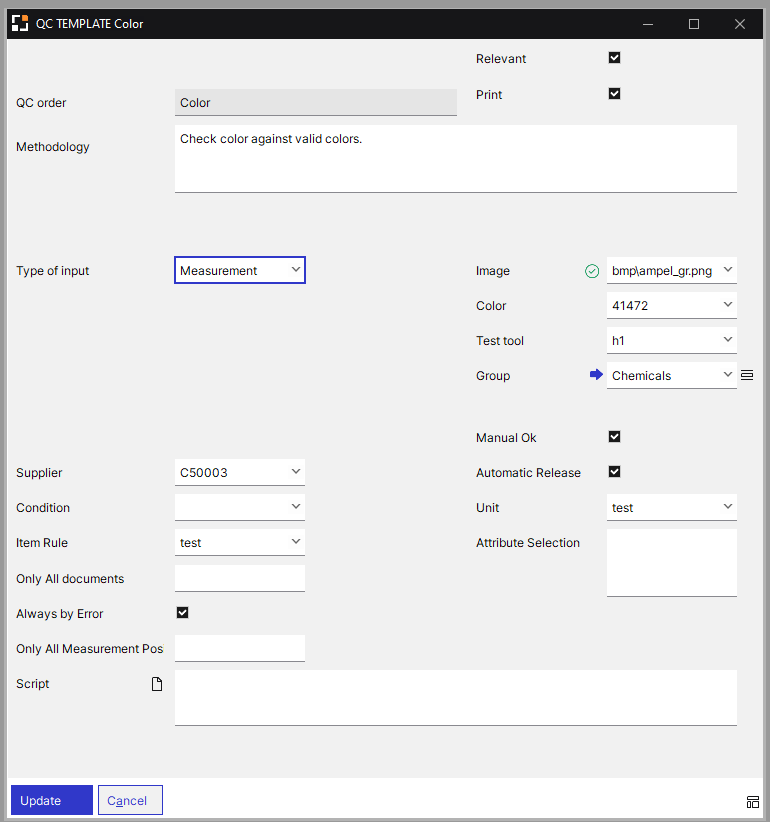Click the form layout icon in bottom-right corner
The image size is (770, 822).
tap(752, 801)
